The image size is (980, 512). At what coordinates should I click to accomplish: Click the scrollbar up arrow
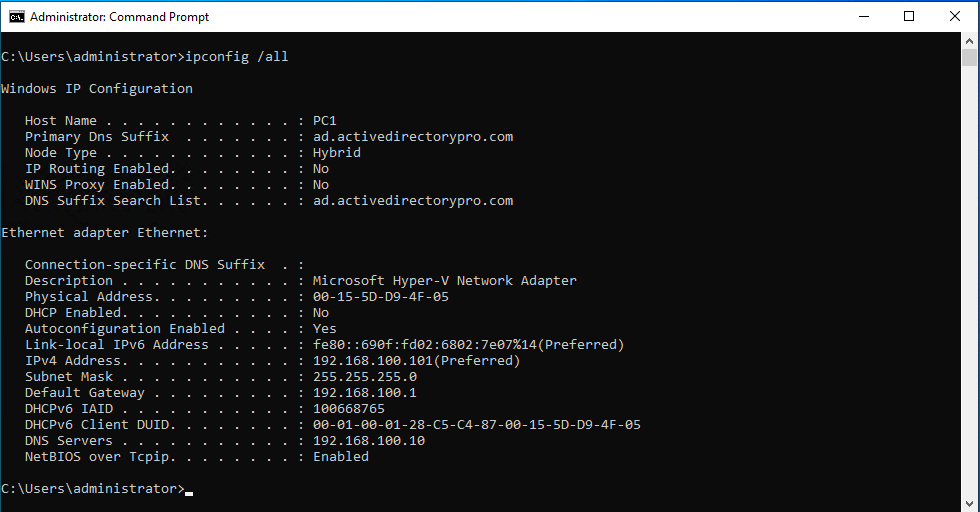tap(970, 41)
